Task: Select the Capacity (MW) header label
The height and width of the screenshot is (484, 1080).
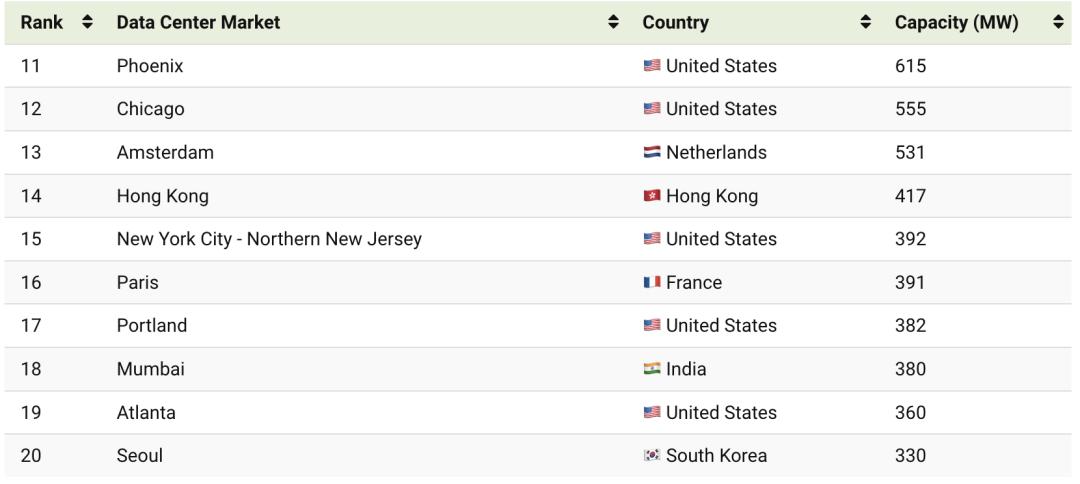Action: (956, 22)
